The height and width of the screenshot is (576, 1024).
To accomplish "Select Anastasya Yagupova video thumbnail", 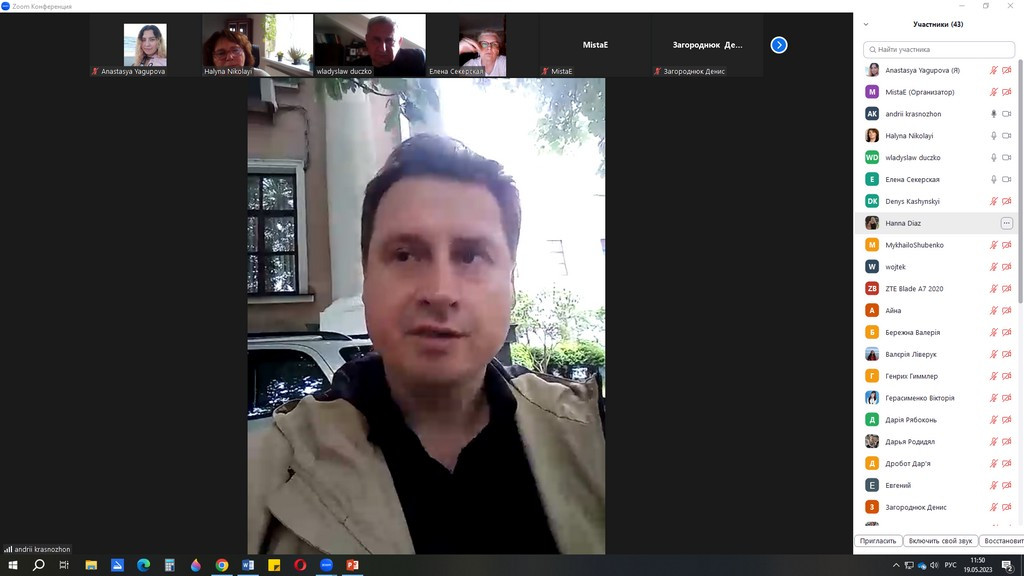I will [x=145, y=45].
